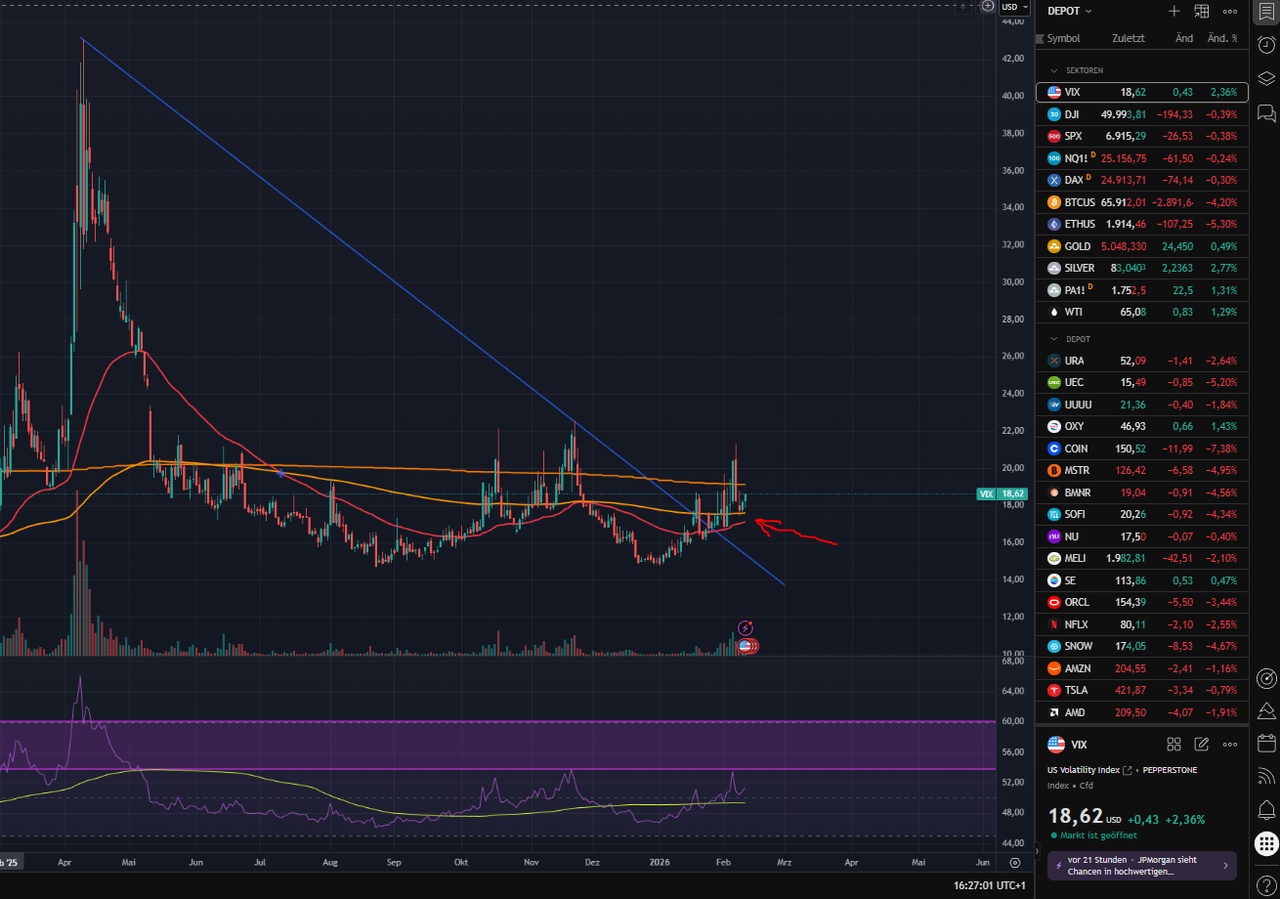The width and height of the screenshot is (1280, 899).
Task: Sort watchlist by Änd. % column header
Action: [x=1221, y=39]
